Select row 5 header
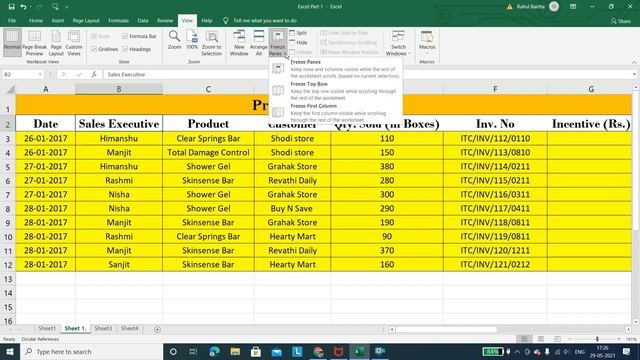This screenshot has width=640, height=360. tap(8, 167)
